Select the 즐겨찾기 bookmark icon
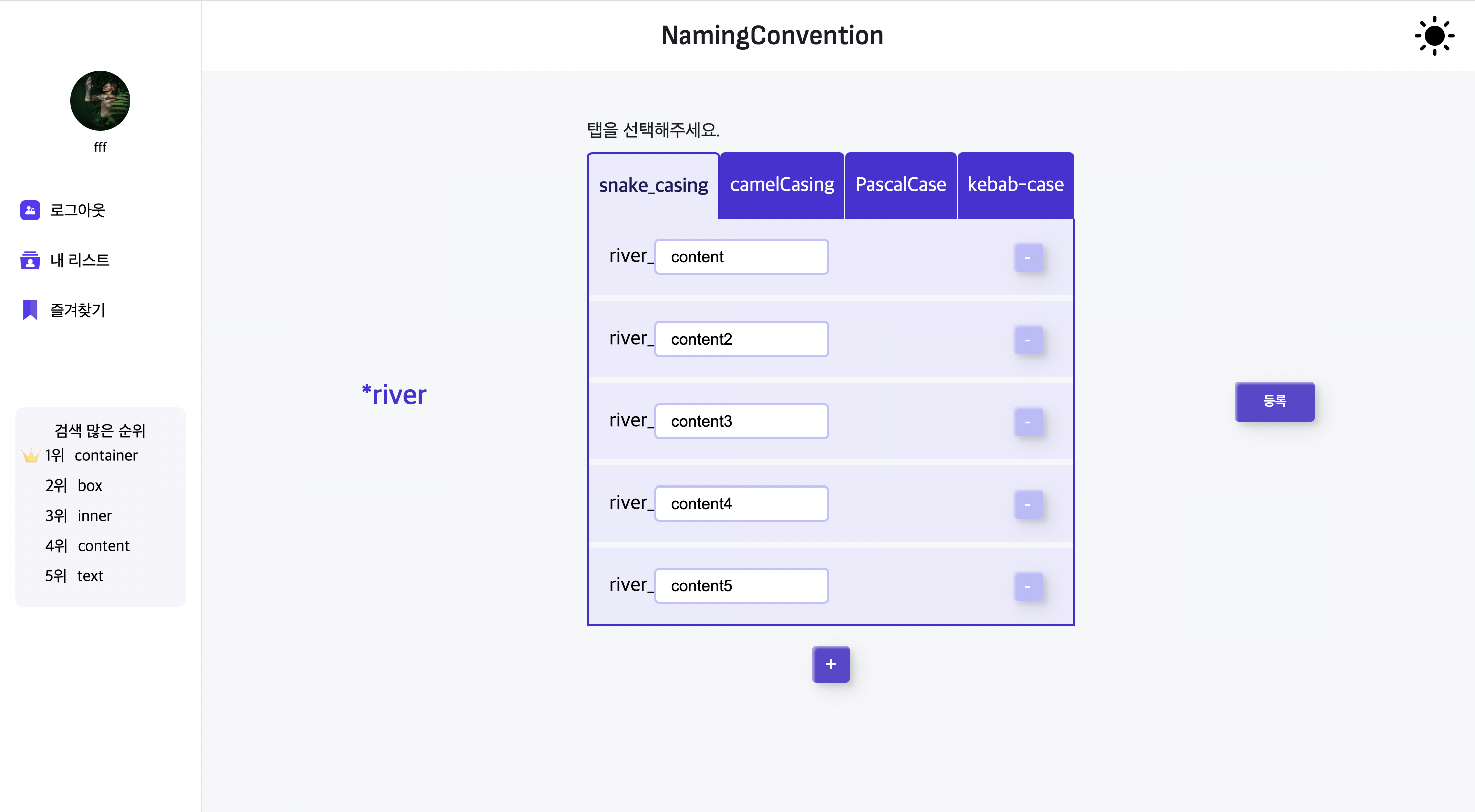The image size is (1475, 812). click(30, 309)
